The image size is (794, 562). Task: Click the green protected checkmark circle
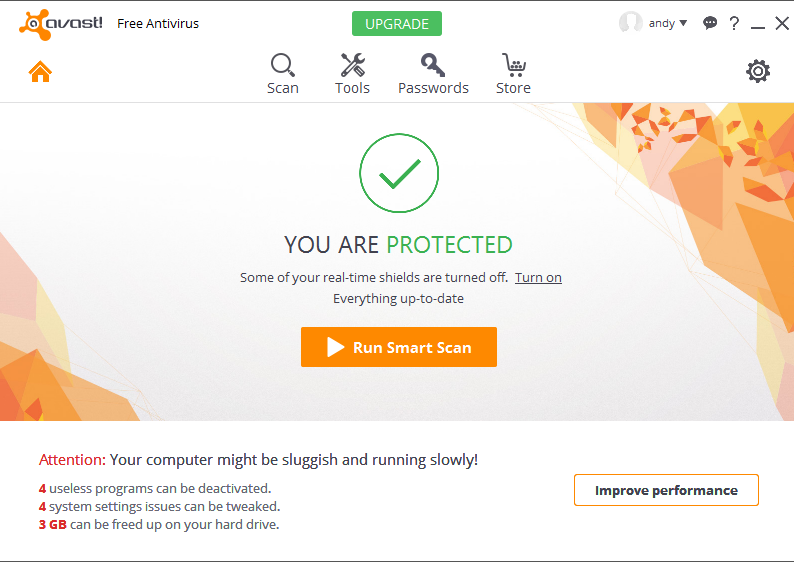coord(399,173)
